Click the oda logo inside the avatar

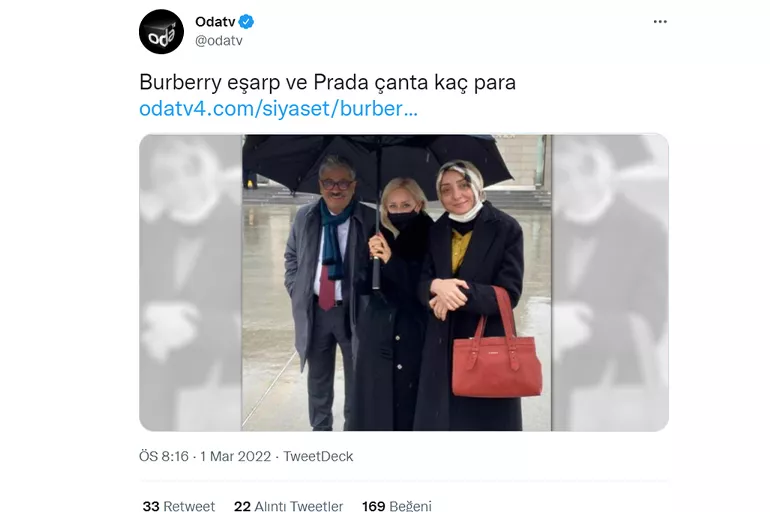pos(161,33)
